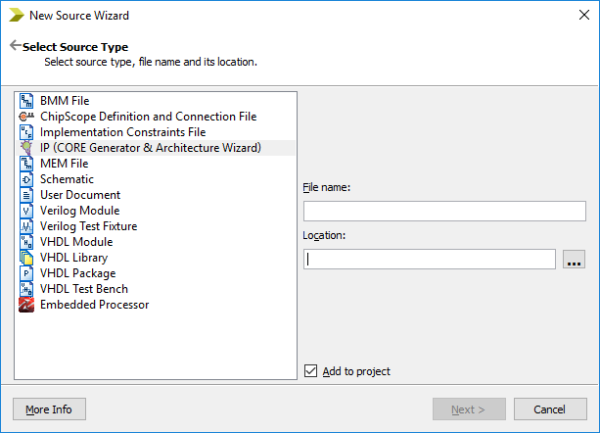The width and height of the screenshot is (600, 433).
Task: Select the VHDL Package icon
Action: tap(26, 273)
